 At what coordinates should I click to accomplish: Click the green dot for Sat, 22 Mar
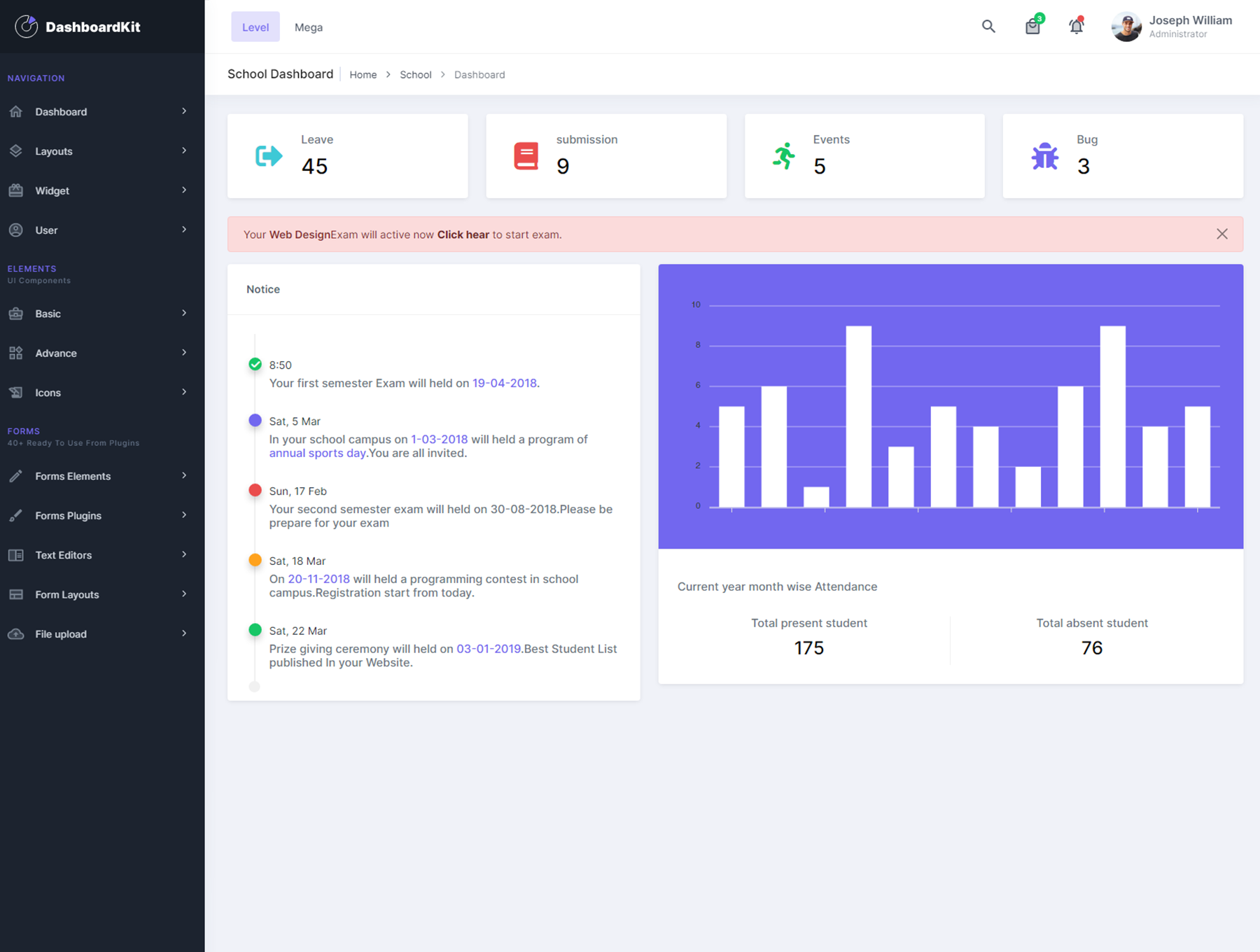(x=255, y=630)
